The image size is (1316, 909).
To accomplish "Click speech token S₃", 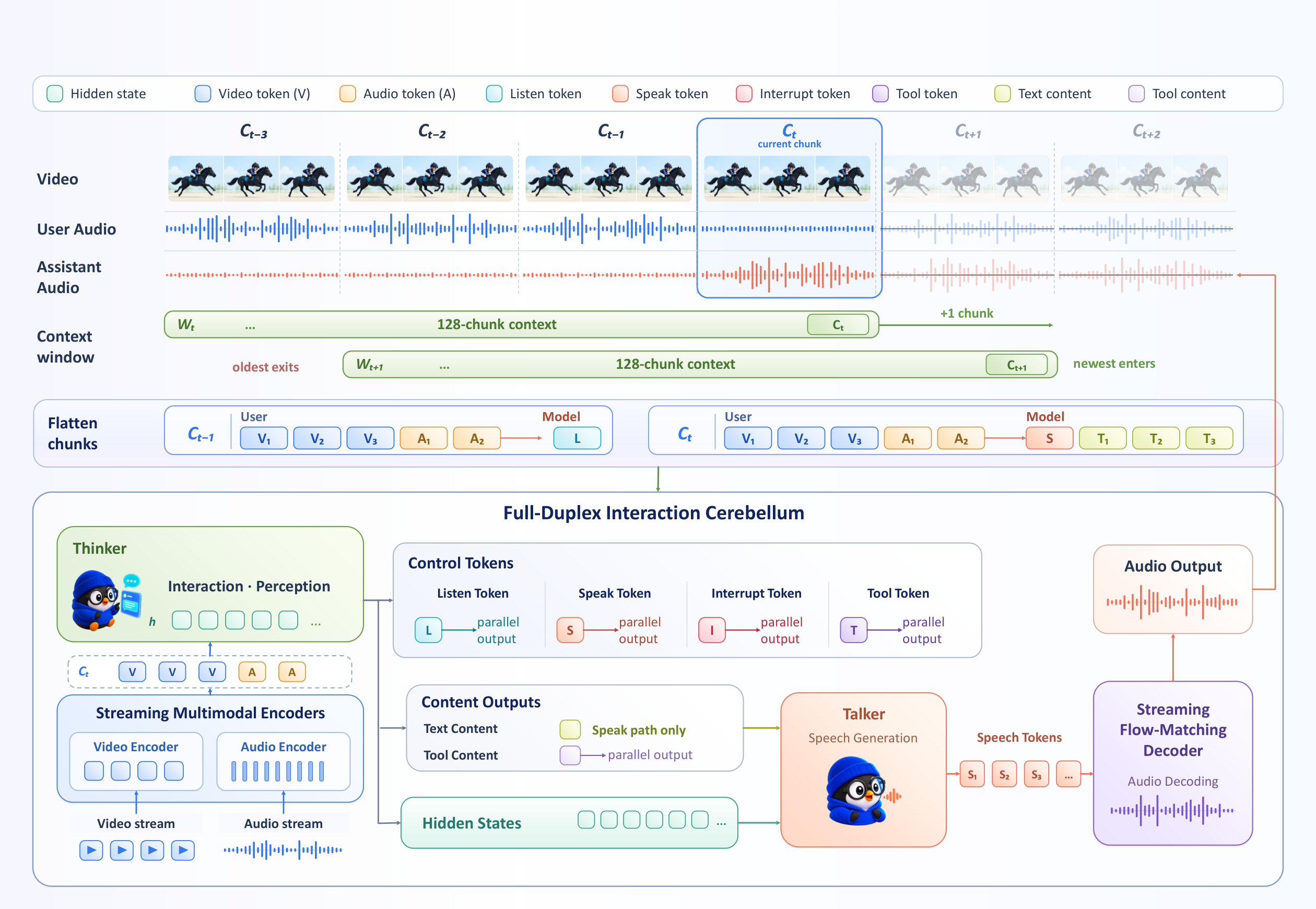I will click(1036, 774).
